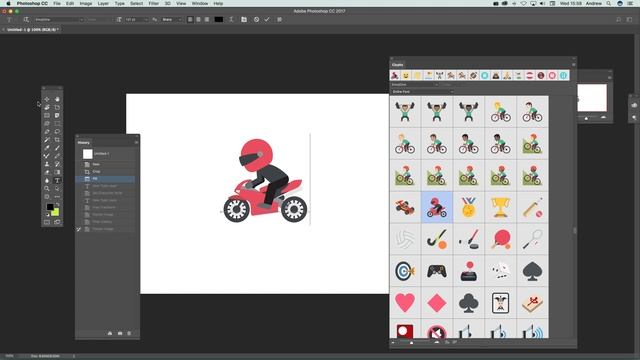Open Glyphs panel font family dropdown

pyautogui.click(x=414, y=84)
